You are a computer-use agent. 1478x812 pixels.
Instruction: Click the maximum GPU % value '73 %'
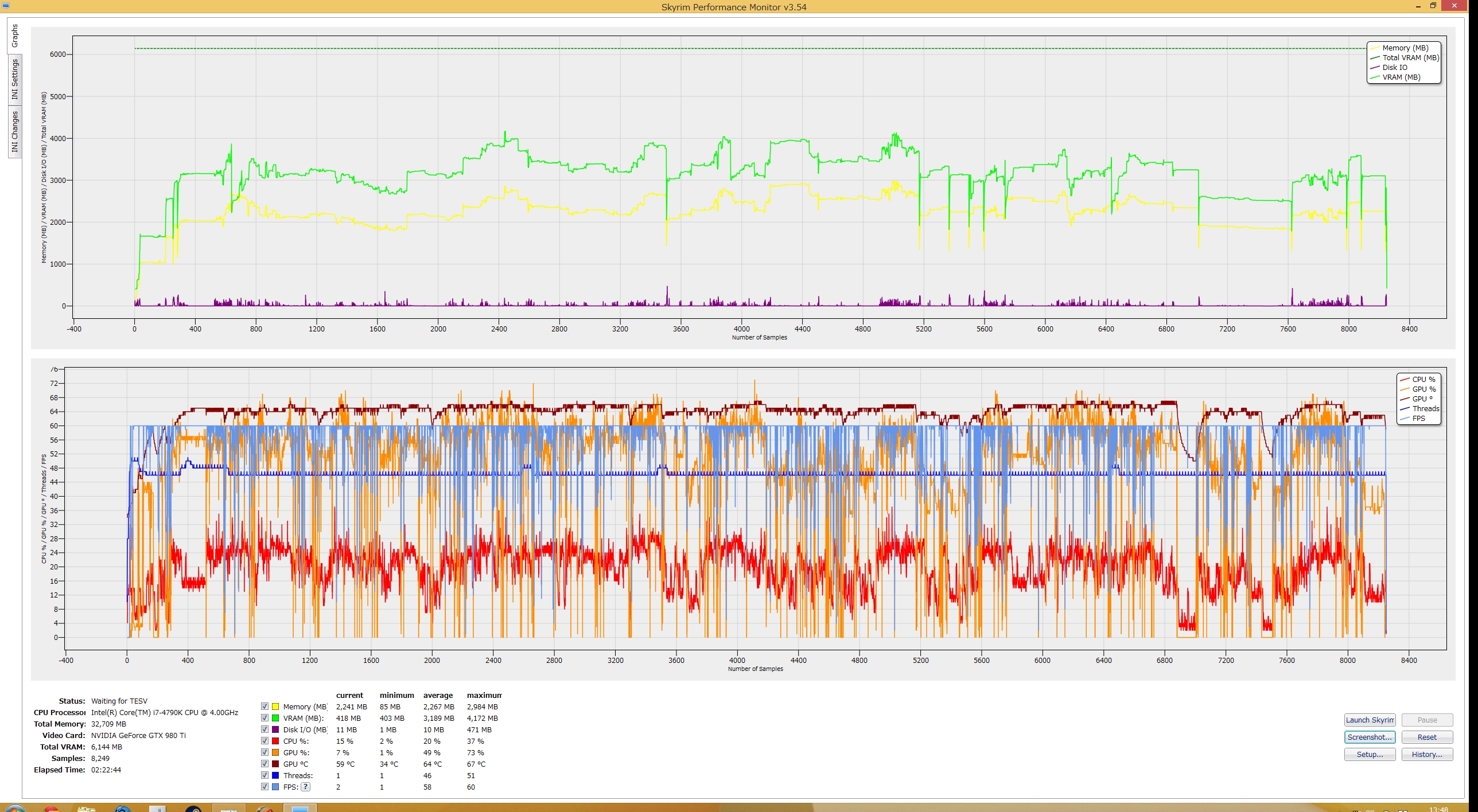475,752
